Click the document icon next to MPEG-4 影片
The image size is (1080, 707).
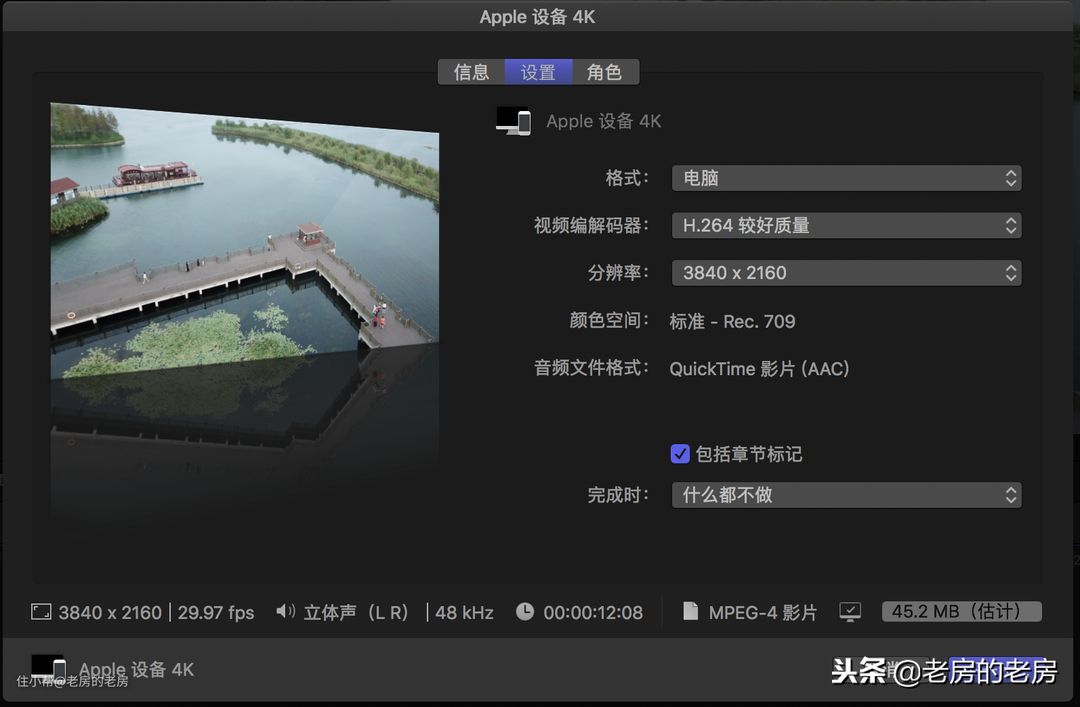pos(690,612)
